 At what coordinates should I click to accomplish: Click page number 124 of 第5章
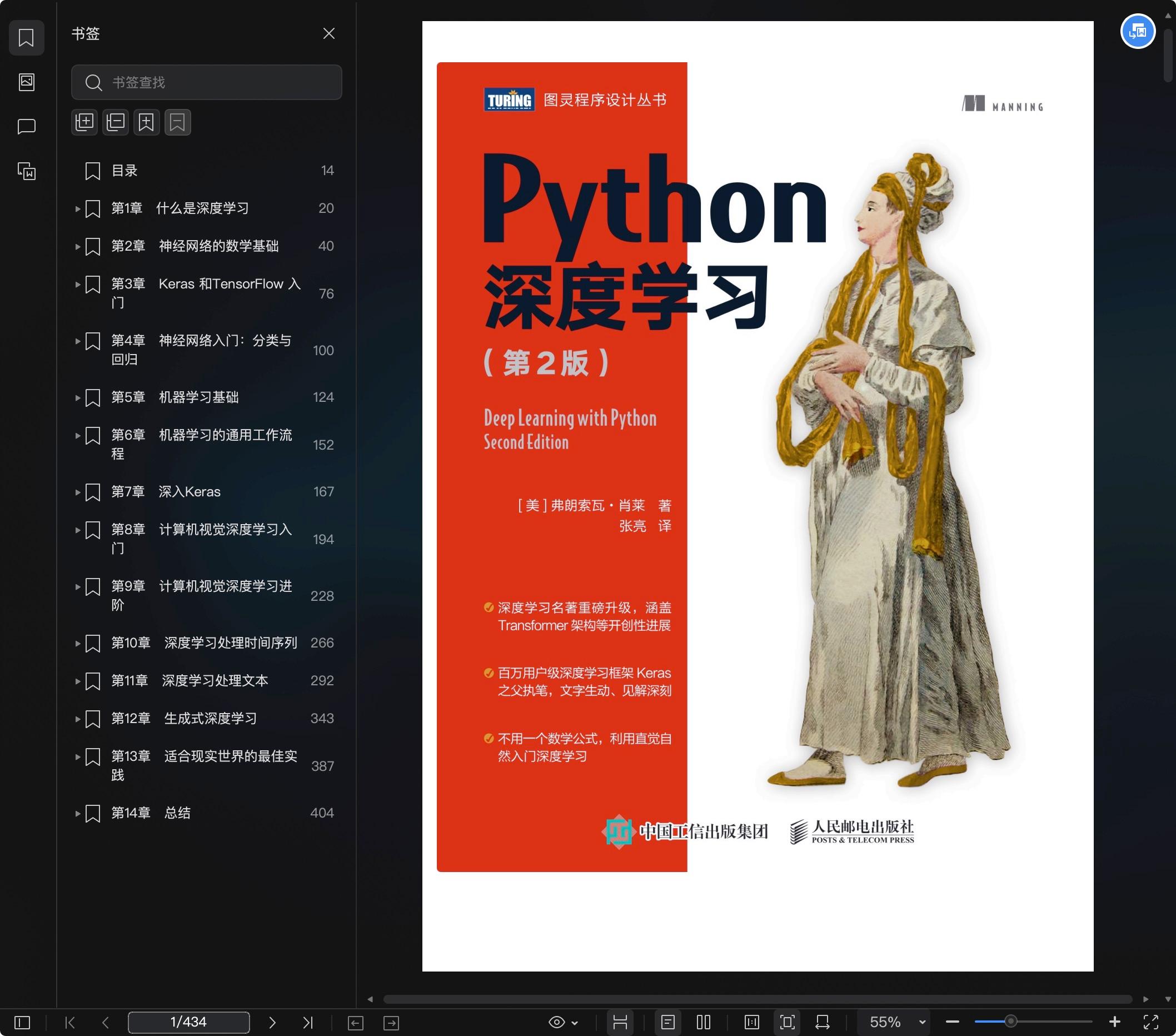pos(323,397)
